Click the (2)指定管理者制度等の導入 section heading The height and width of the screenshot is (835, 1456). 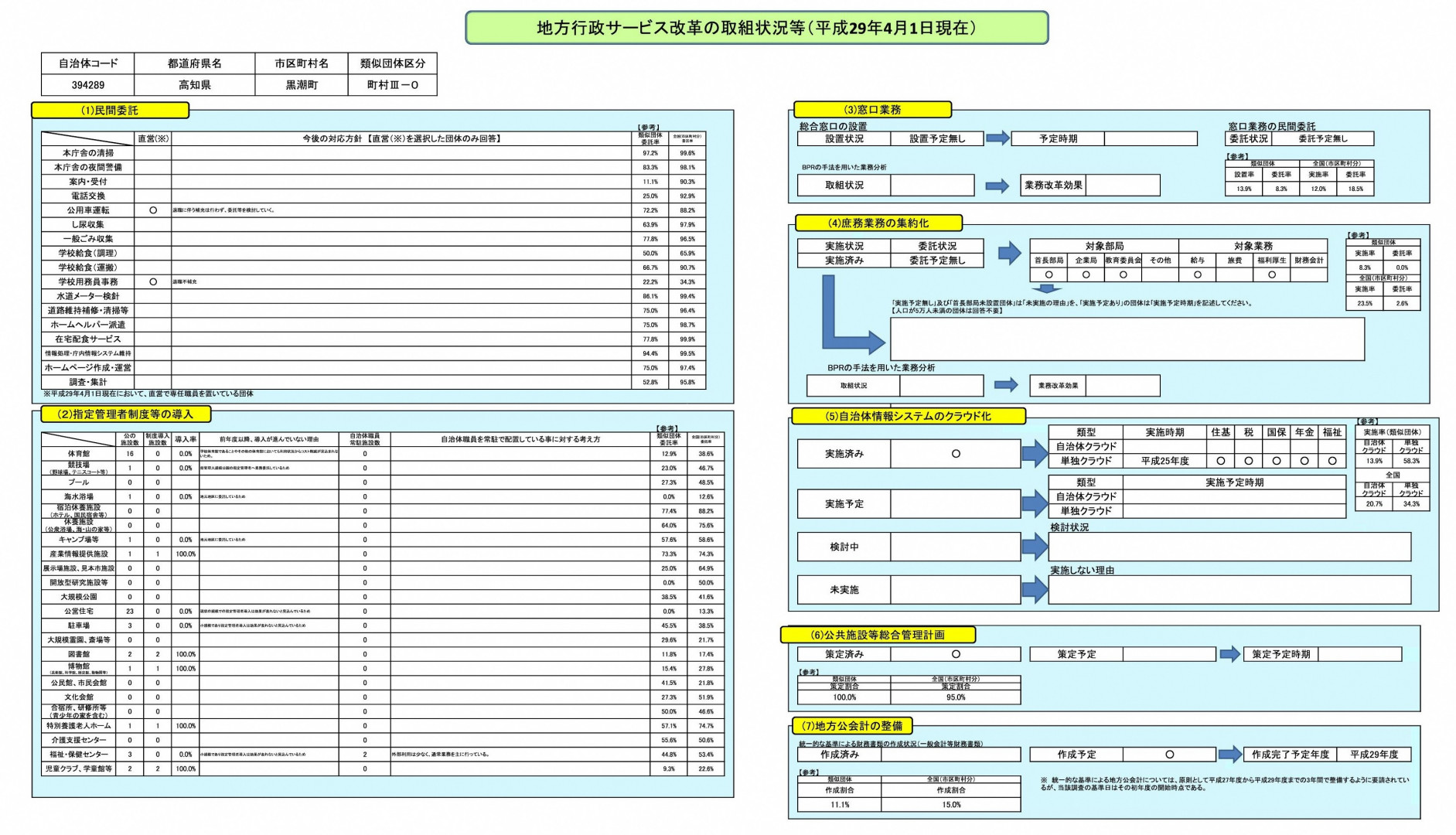point(125,414)
